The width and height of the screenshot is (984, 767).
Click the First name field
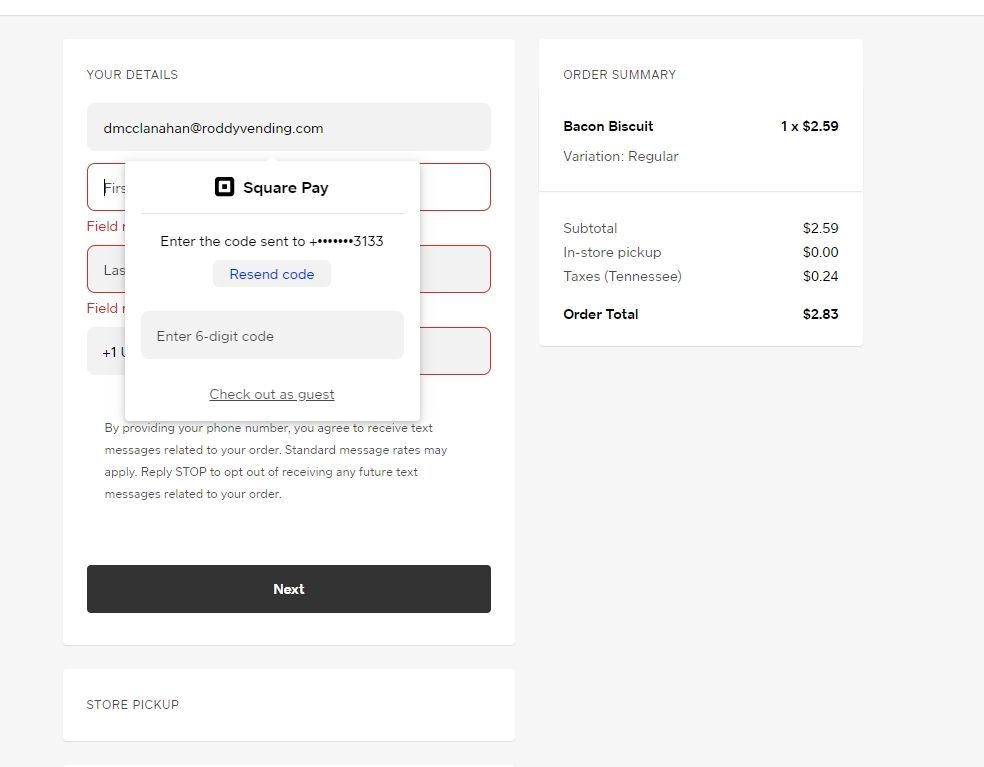(x=454, y=187)
